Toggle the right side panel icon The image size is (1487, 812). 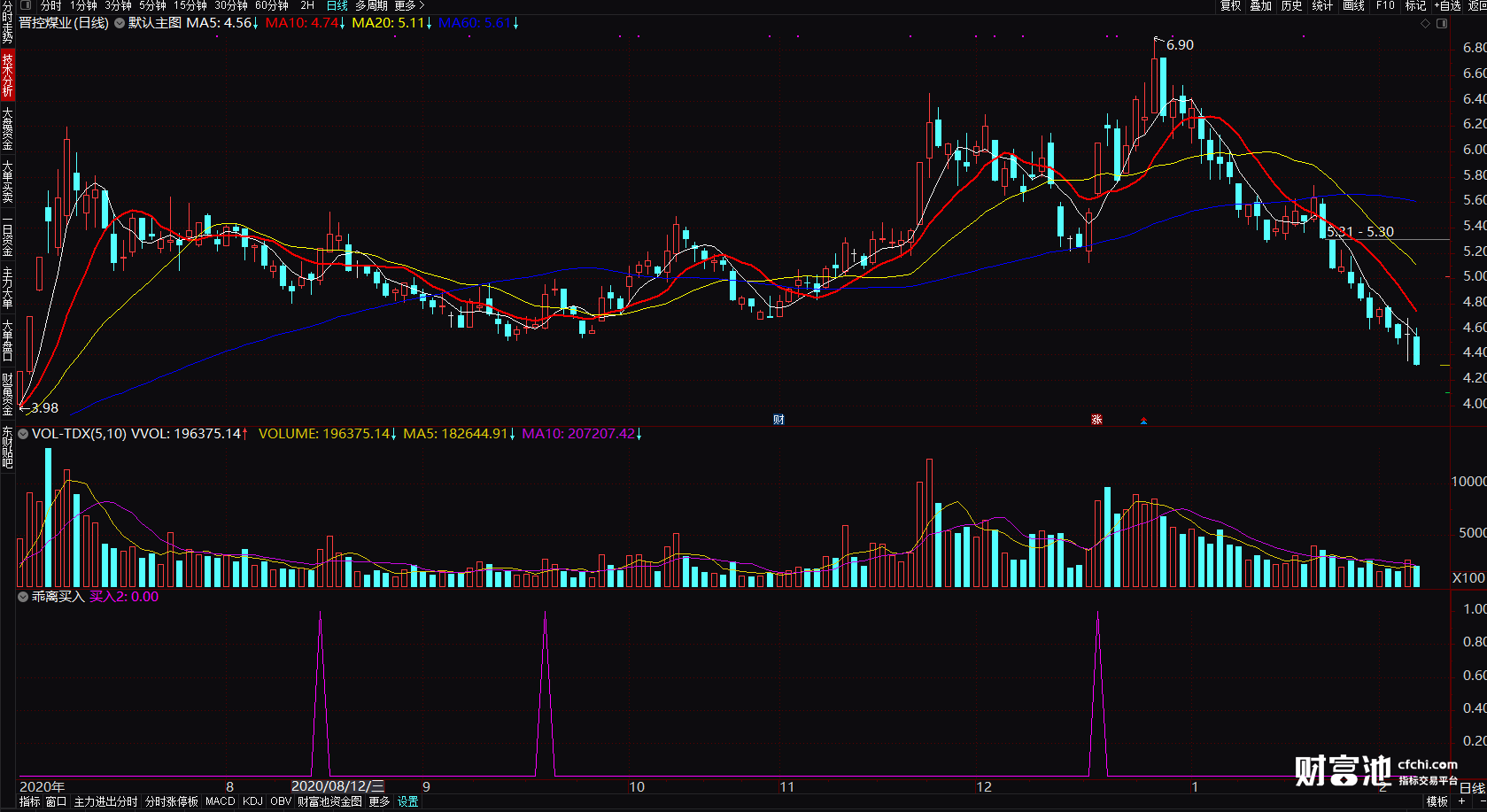(x=1441, y=23)
